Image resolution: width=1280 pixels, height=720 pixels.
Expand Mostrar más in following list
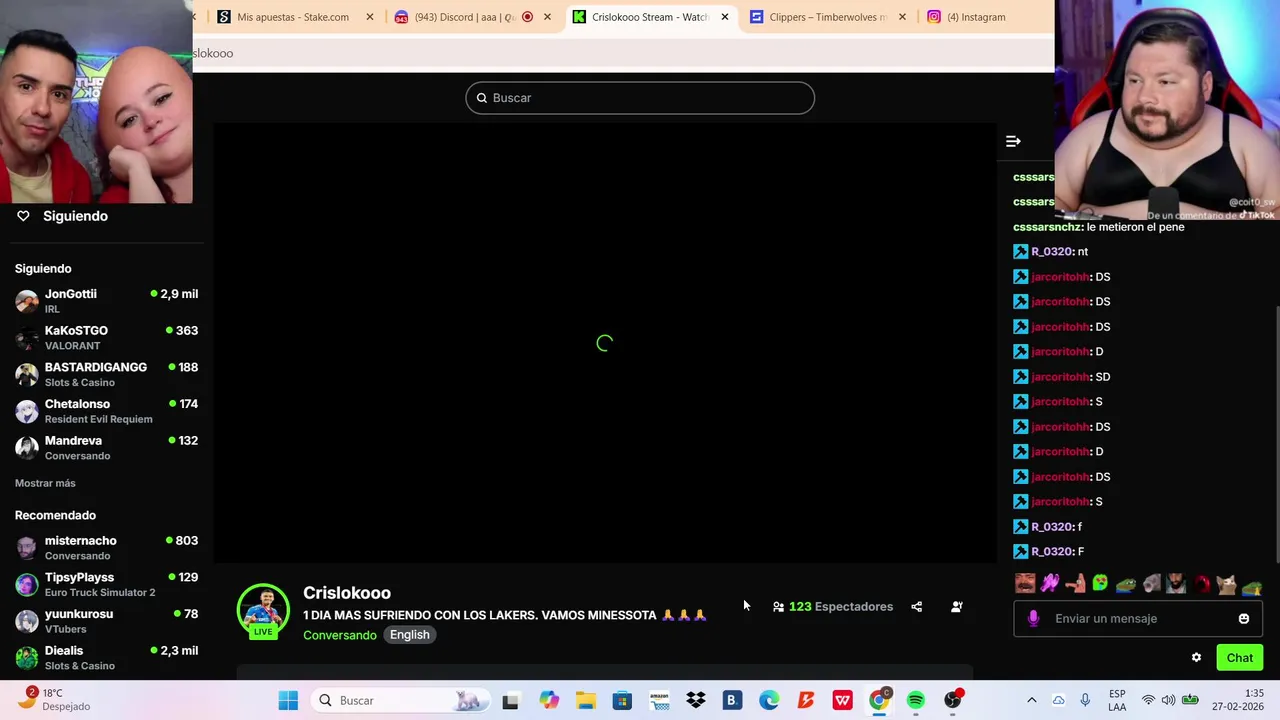pos(45,483)
